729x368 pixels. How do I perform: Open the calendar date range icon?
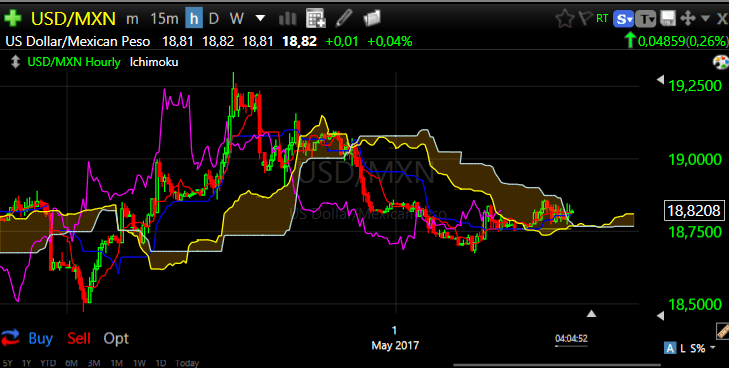(x=315, y=19)
